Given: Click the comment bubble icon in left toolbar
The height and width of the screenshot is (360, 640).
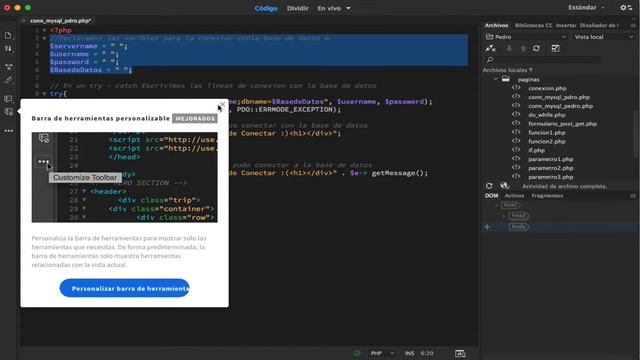Looking at the screenshot, I should point(8,99).
